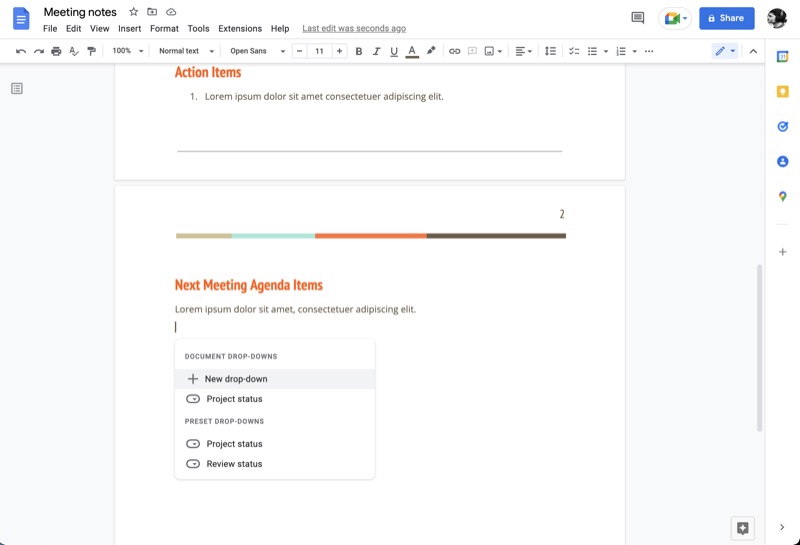Star the Meeting notes document
The width and height of the screenshot is (800, 545).
(134, 12)
